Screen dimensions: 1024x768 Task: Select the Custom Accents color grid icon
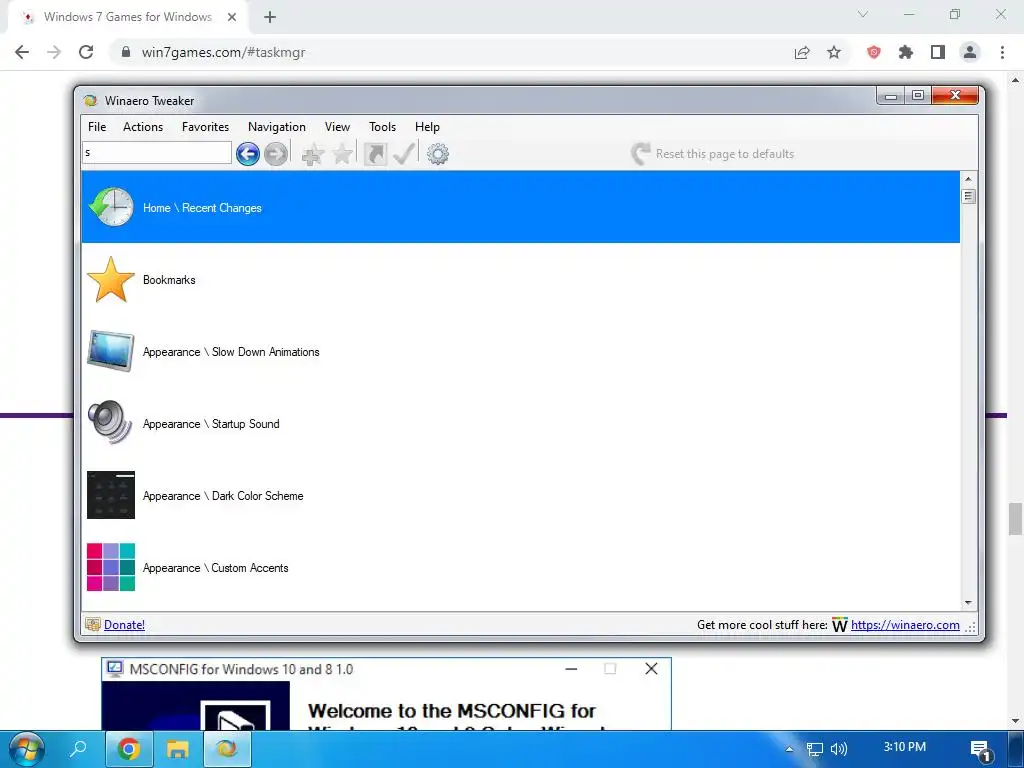pos(111,567)
